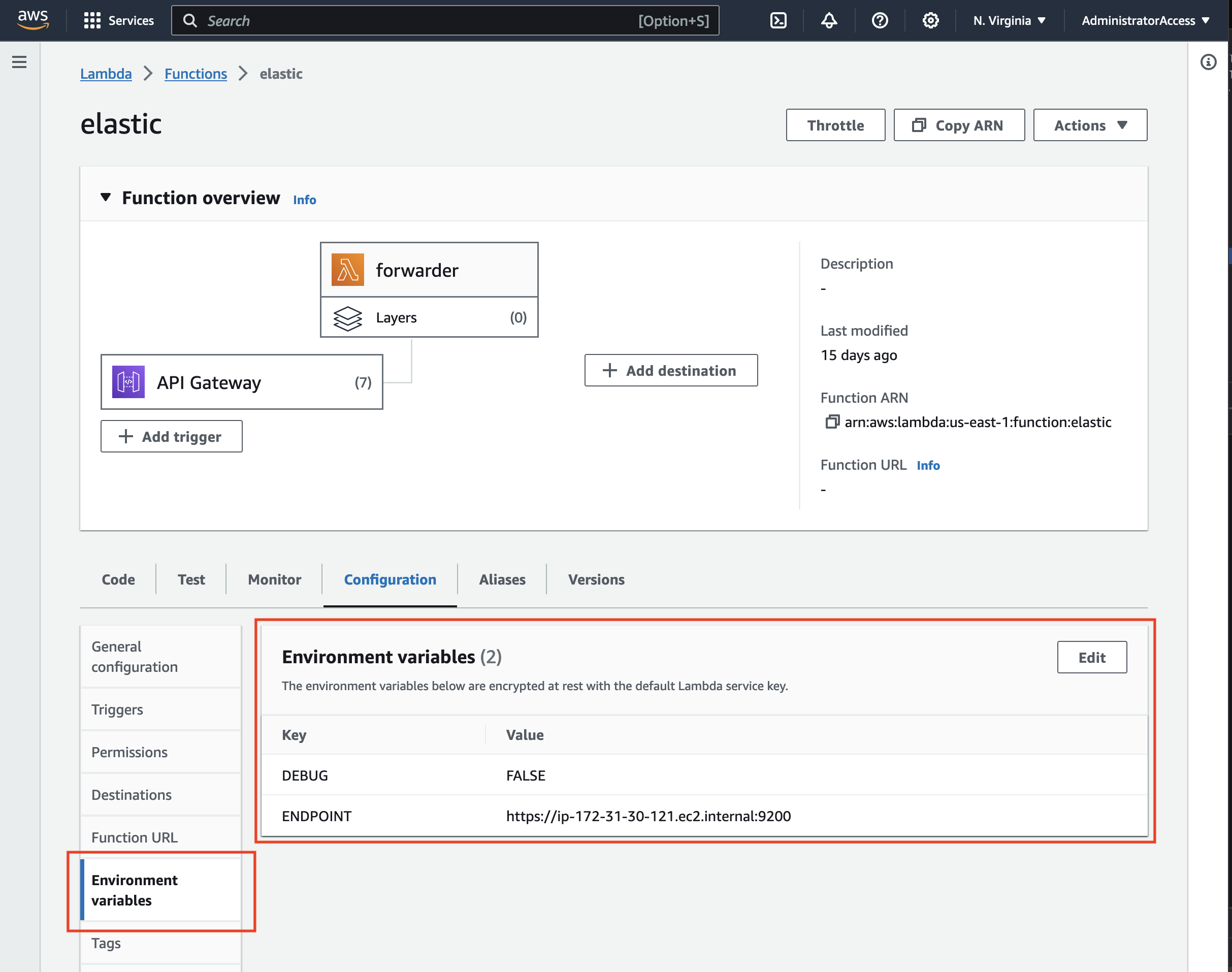The image size is (1232, 972).
Task: Click the AWS logo home icon
Action: (x=33, y=20)
